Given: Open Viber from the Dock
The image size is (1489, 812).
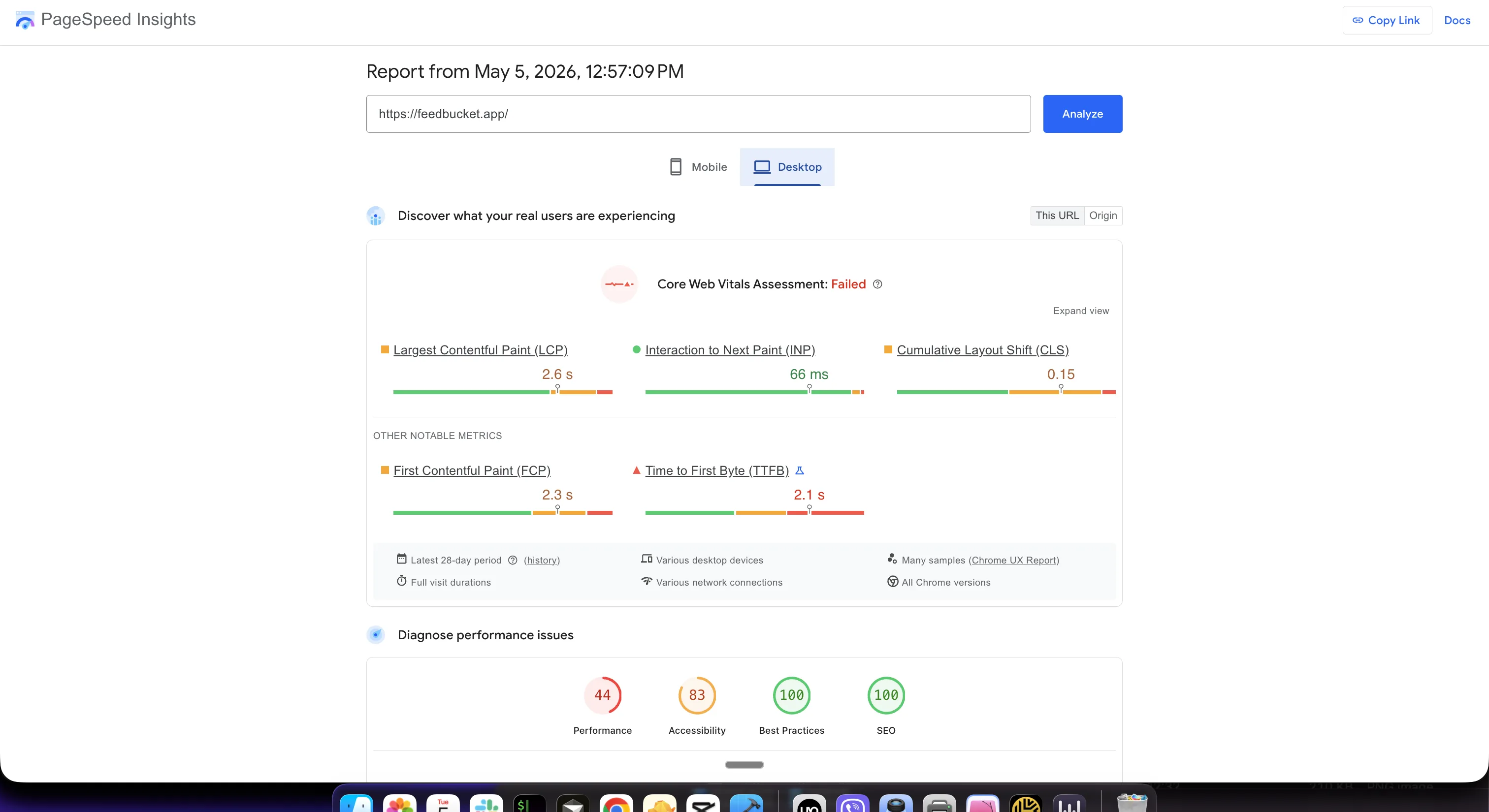Looking at the screenshot, I should [x=853, y=804].
